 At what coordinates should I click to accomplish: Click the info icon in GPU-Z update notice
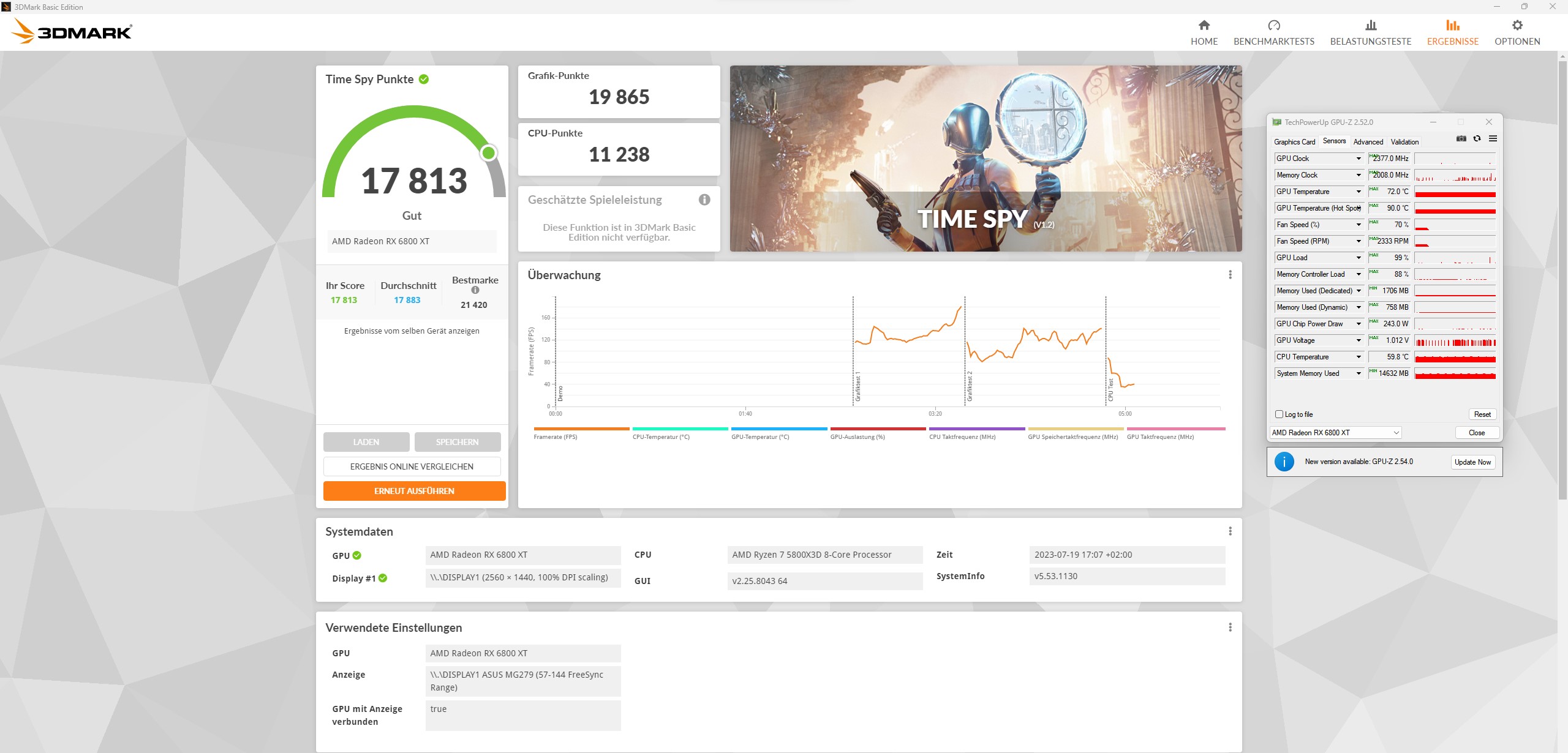pyautogui.click(x=1284, y=462)
